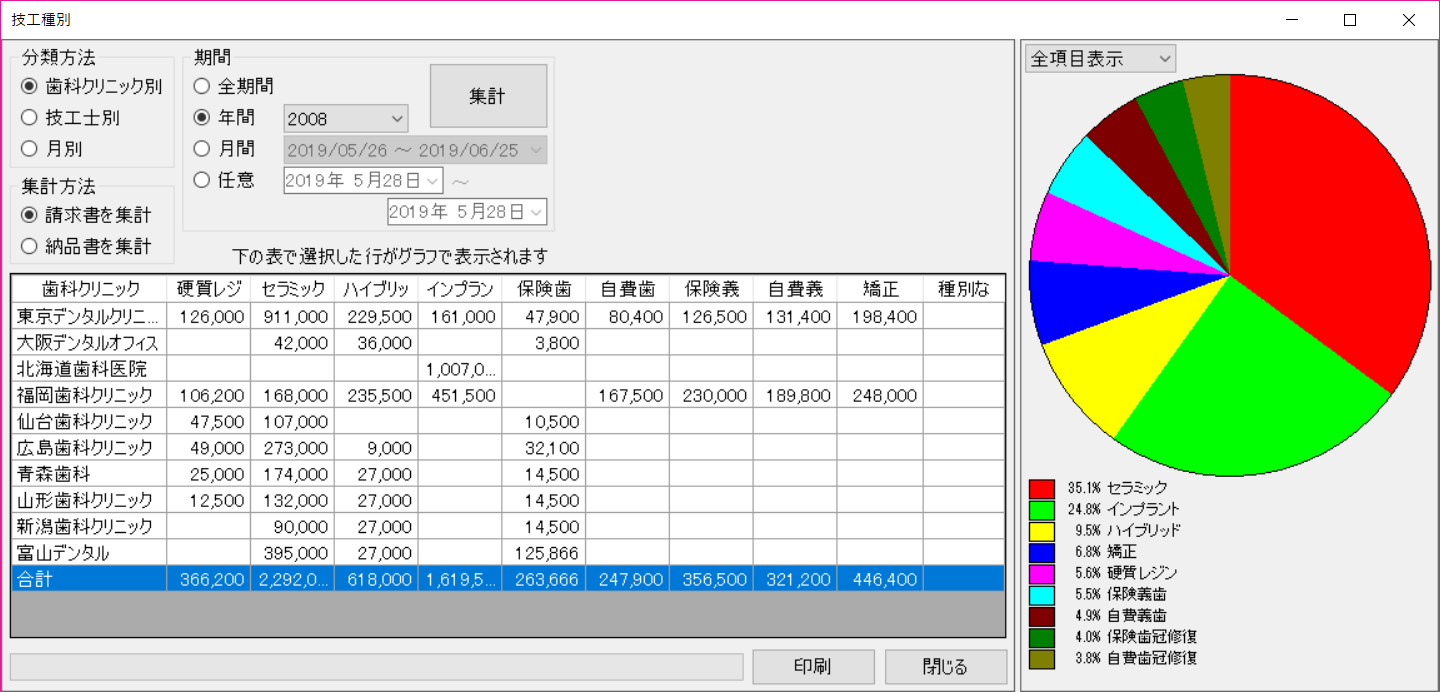1440x692 pixels.
Task: Select 全期間 period option
Action: (202, 87)
